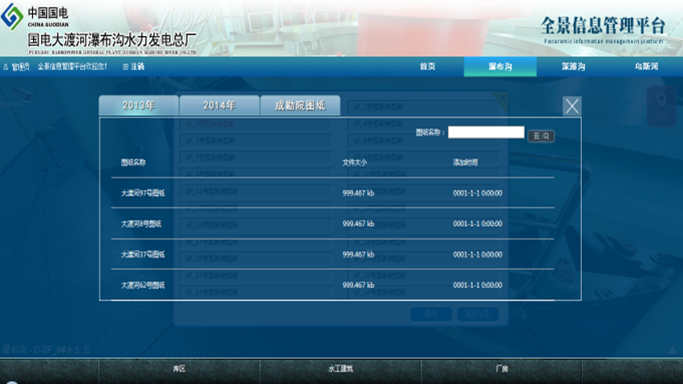Image resolution: width=683 pixels, height=384 pixels.
Task: Switch to the 2014年 tab
Action: [x=219, y=105]
